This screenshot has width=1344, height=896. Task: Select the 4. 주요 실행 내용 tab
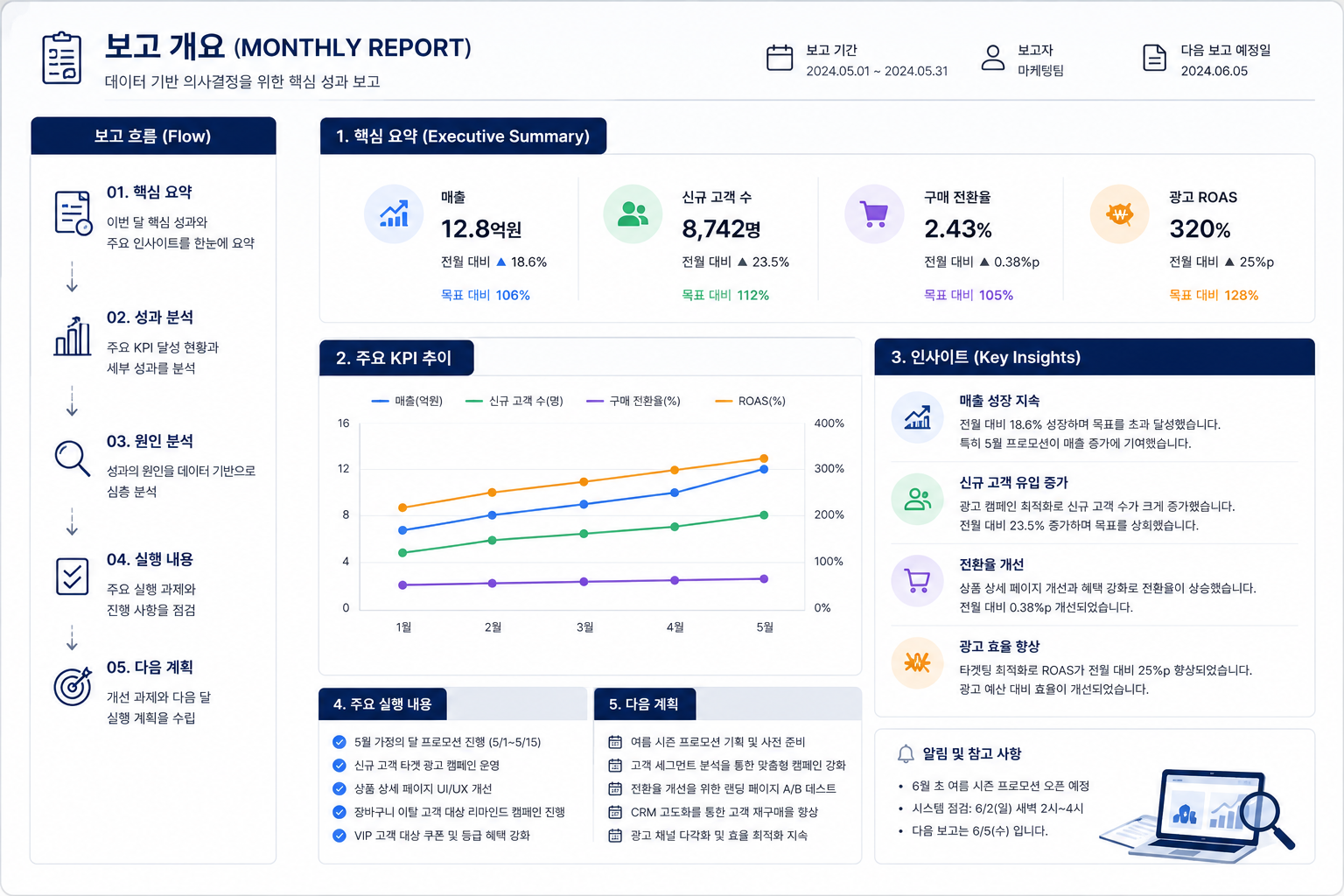[x=382, y=703]
